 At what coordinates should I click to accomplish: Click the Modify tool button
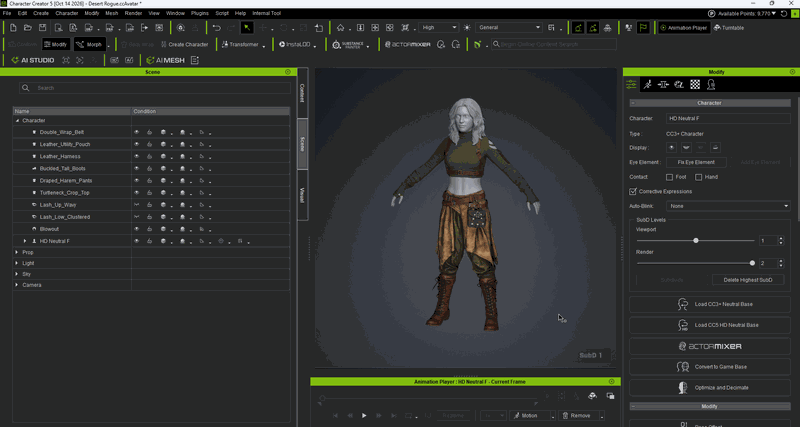pos(56,44)
